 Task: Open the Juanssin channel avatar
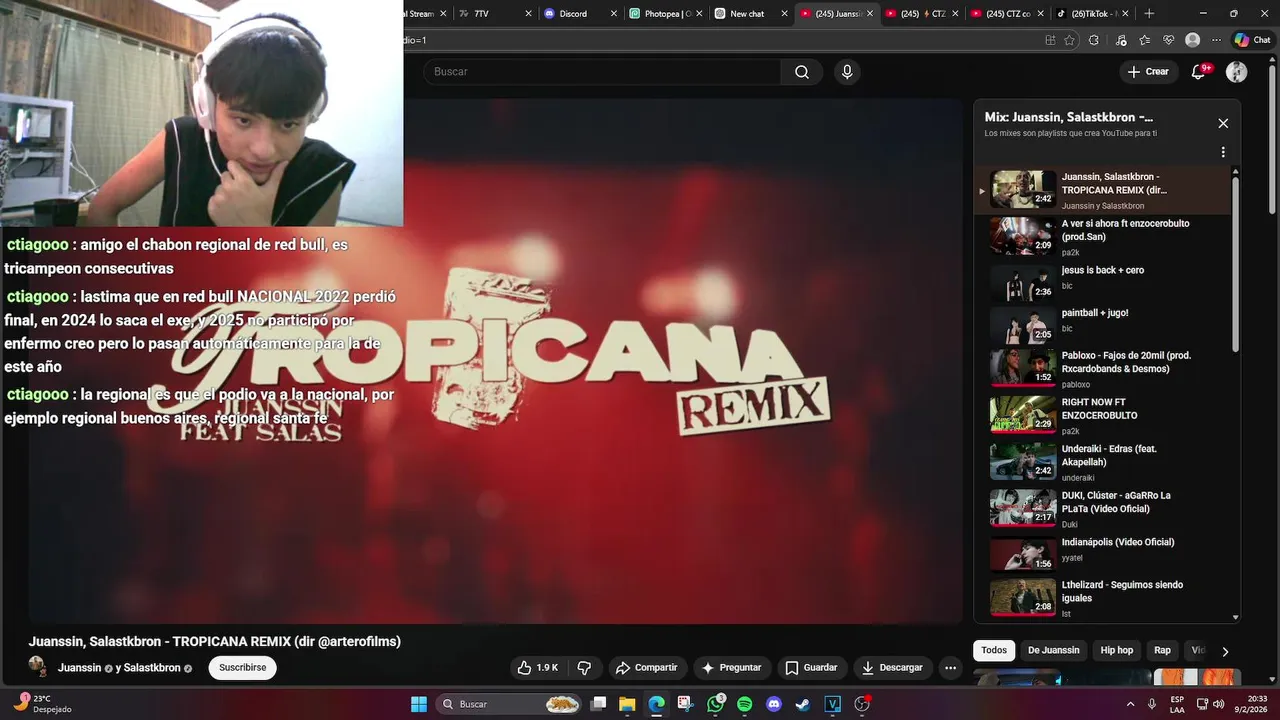[x=39, y=667]
